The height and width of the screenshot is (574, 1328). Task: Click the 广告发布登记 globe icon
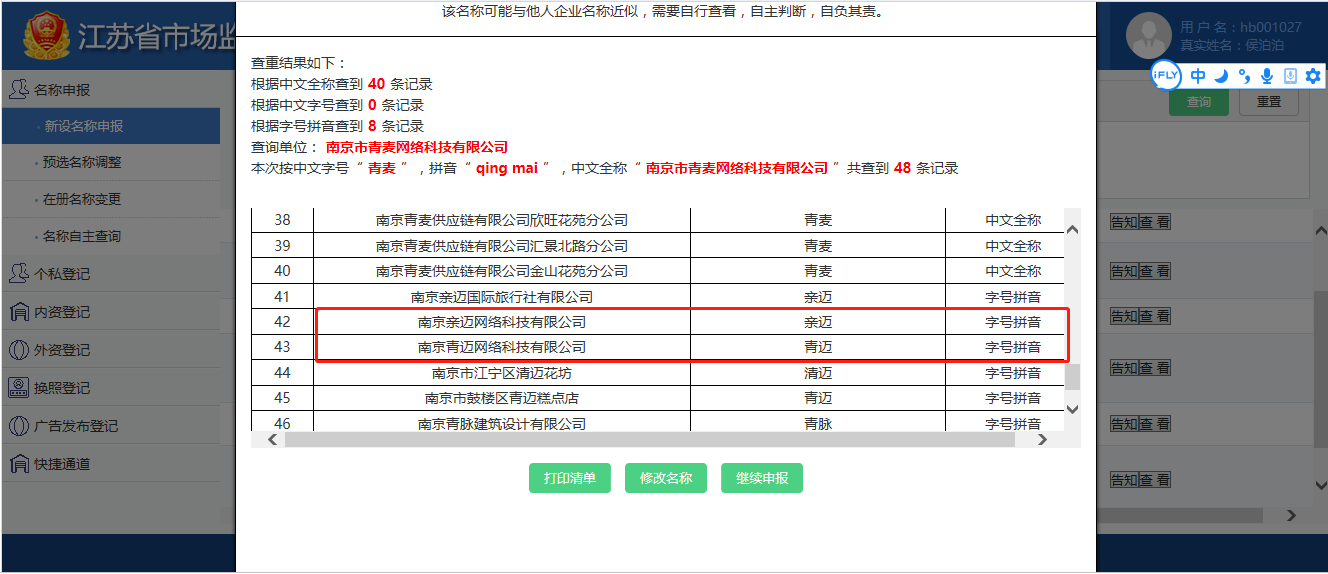pyautogui.click(x=18, y=426)
